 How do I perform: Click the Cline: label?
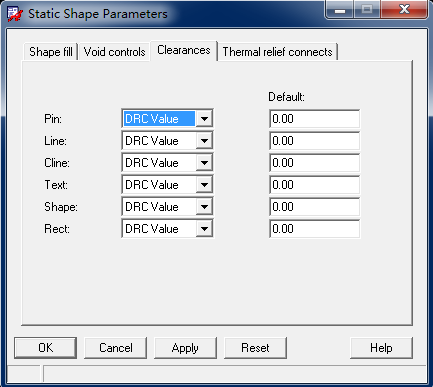click(x=57, y=163)
